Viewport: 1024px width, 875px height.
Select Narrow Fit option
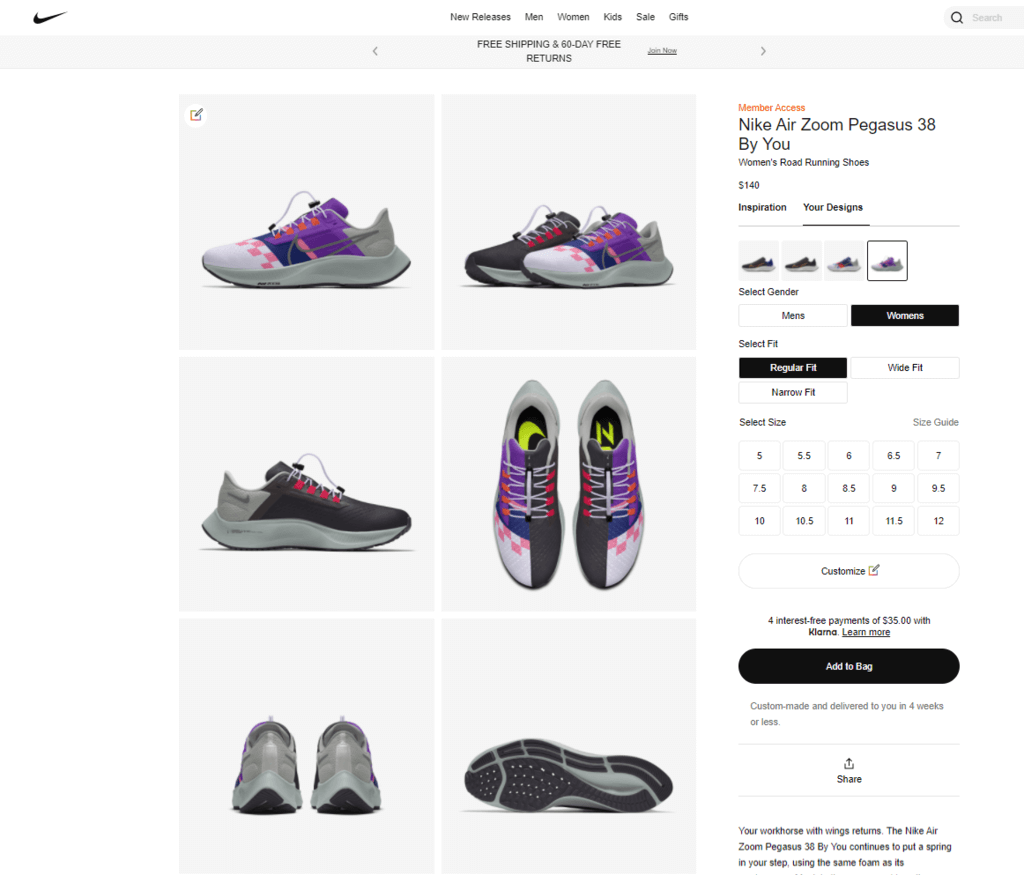click(793, 393)
